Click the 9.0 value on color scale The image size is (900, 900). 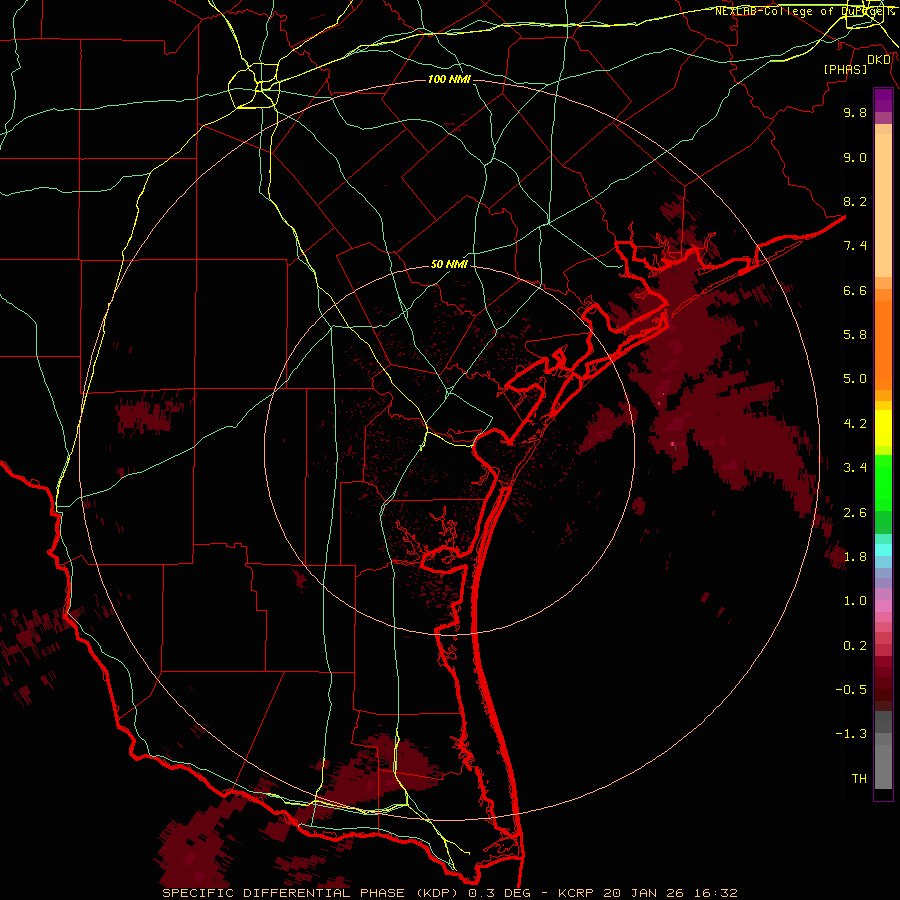click(855, 157)
